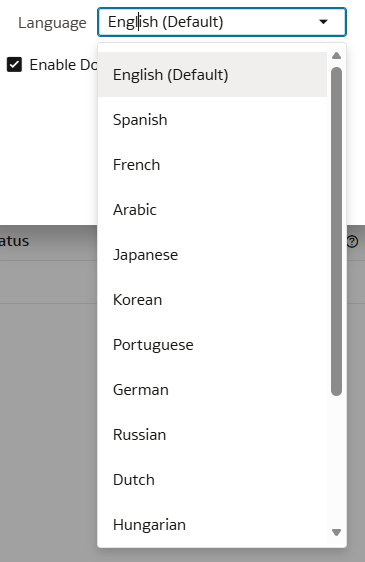Pick French in the dropdown list
365x562 pixels.
[x=212, y=165]
